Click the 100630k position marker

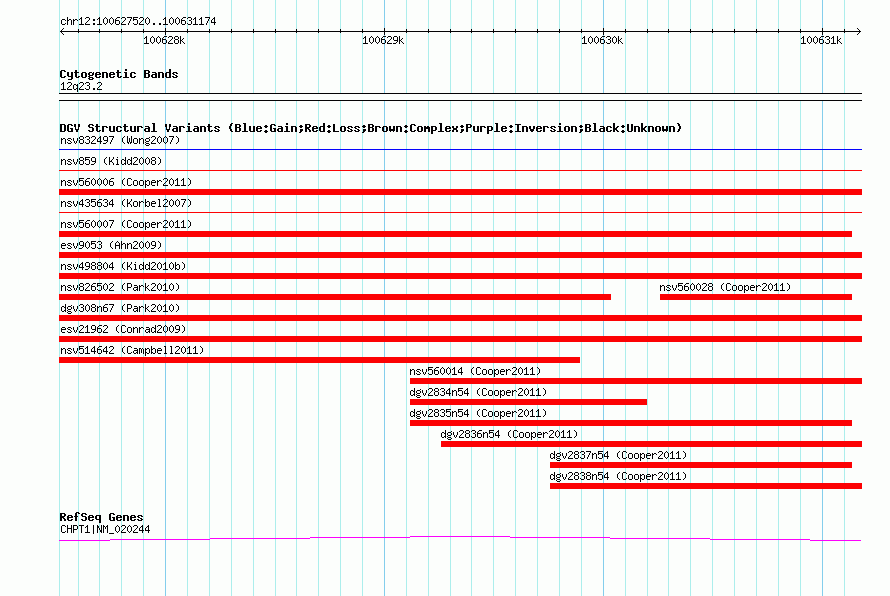(602, 40)
